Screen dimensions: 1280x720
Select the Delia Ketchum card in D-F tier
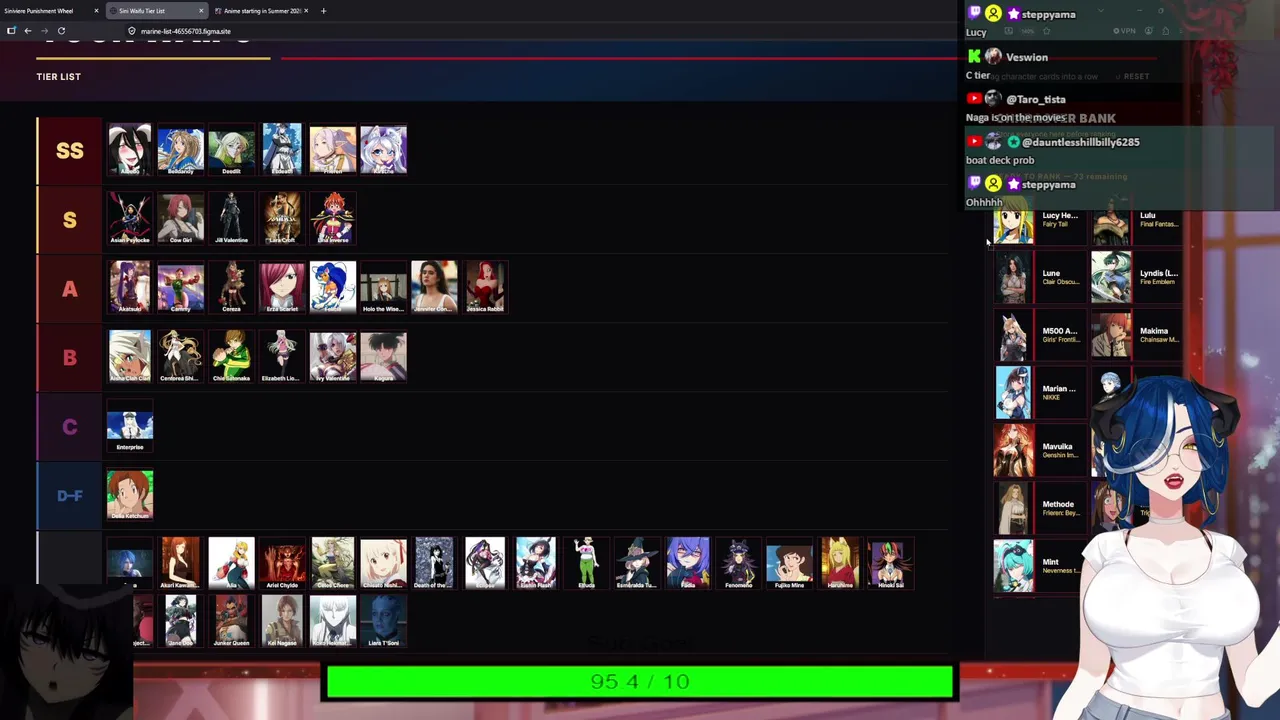[x=130, y=495]
